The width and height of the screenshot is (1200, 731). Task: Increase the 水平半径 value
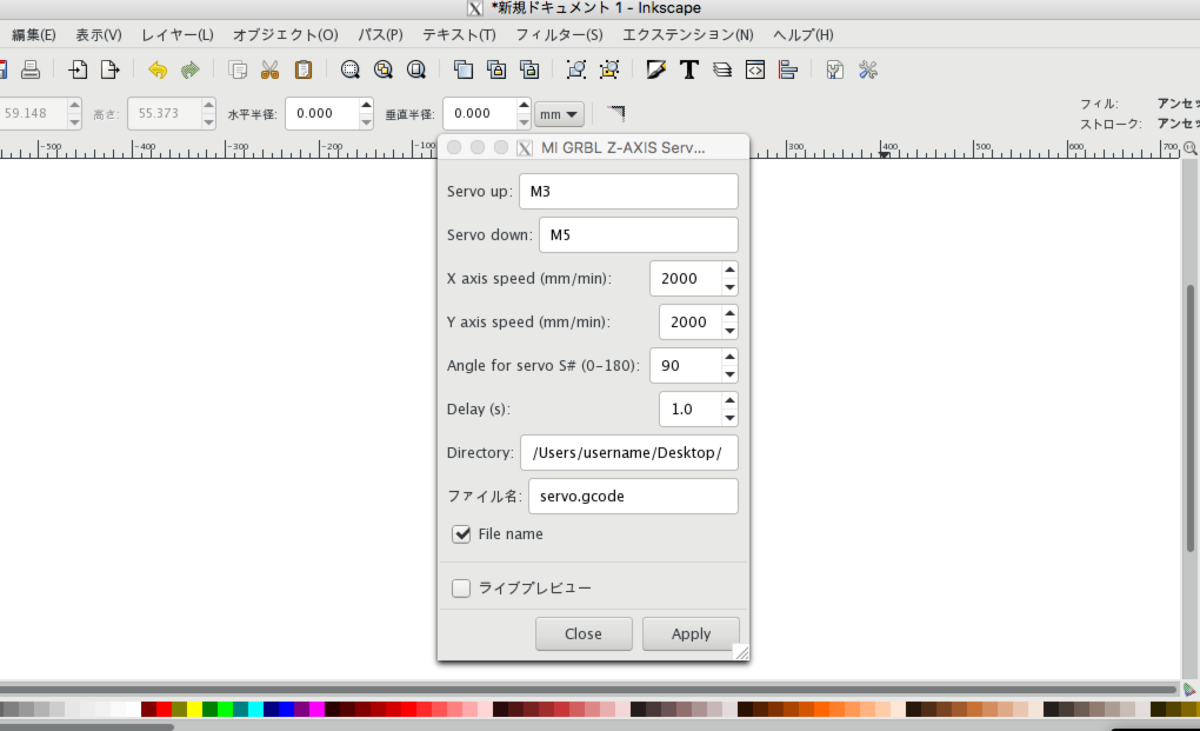(x=366, y=105)
